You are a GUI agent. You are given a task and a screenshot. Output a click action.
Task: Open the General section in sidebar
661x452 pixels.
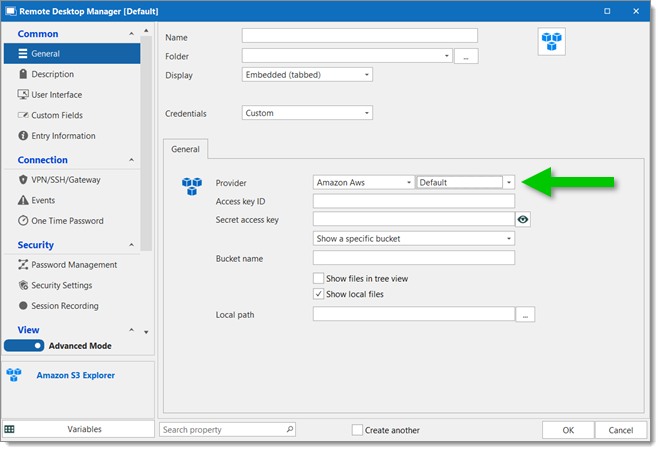pos(72,54)
